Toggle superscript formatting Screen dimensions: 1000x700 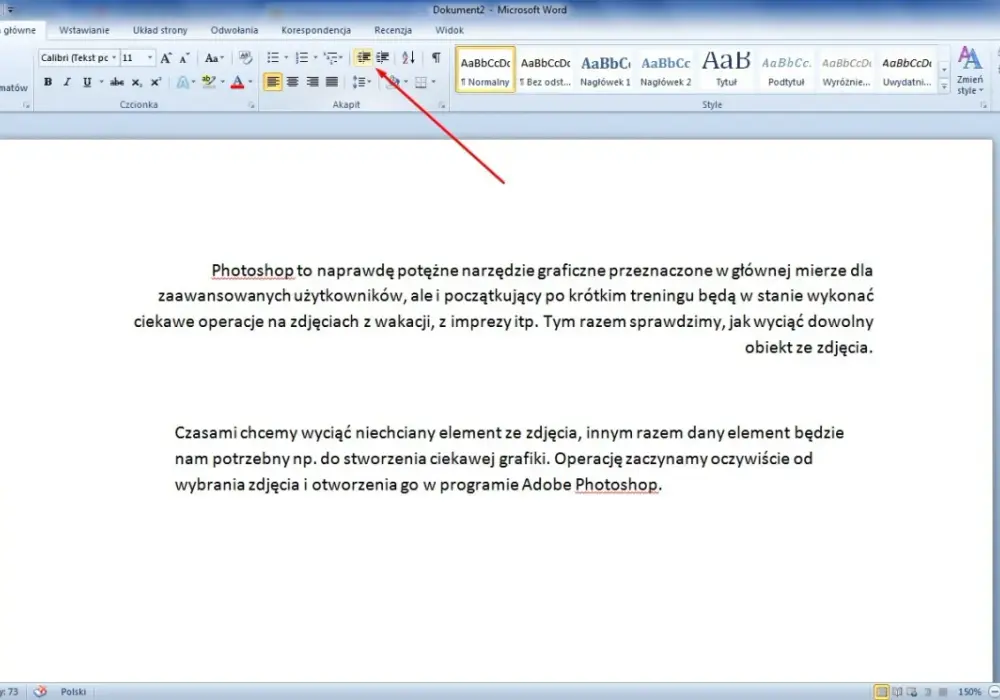pos(156,82)
